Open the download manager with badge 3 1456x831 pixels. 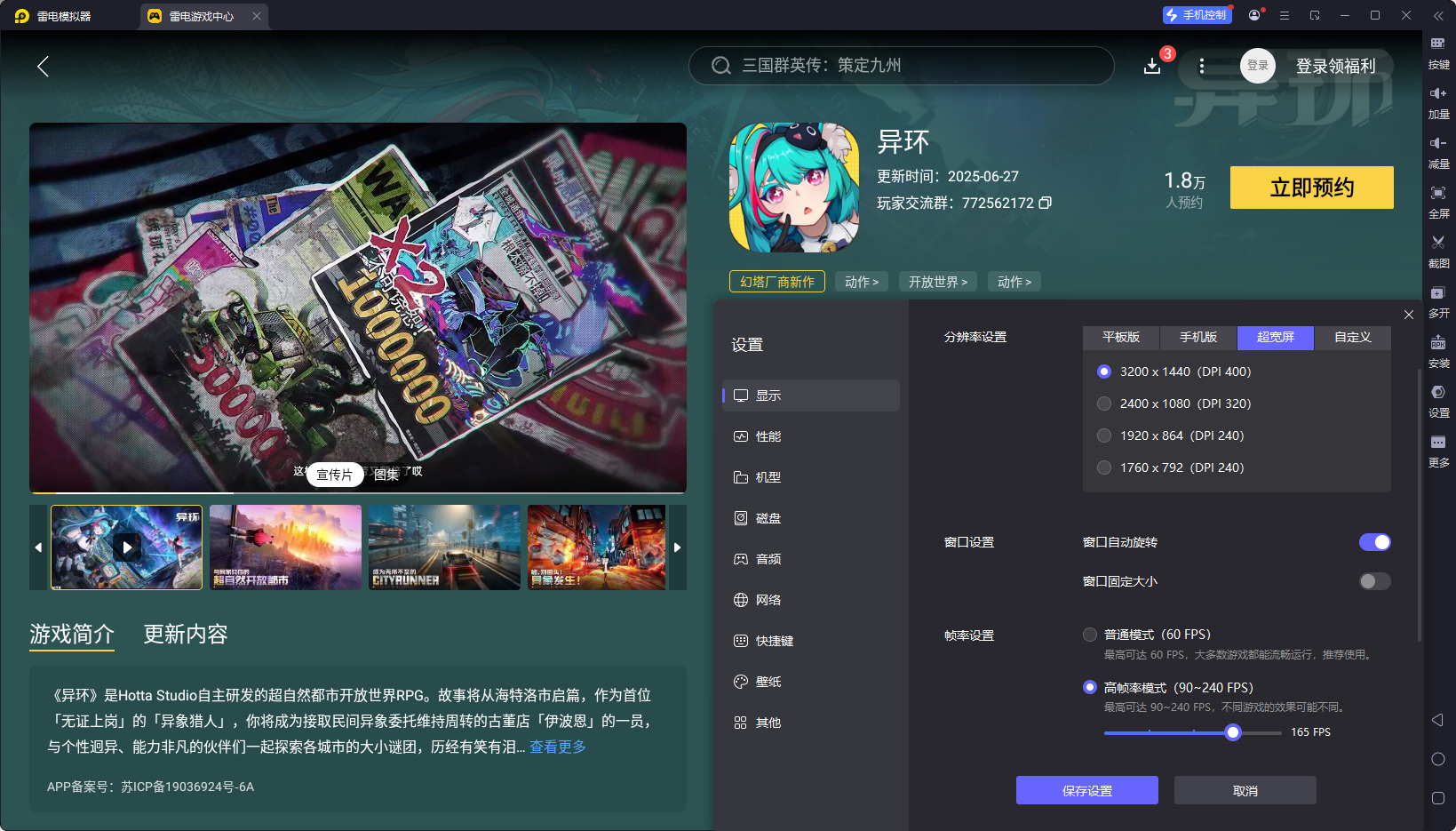point(1152,66)
